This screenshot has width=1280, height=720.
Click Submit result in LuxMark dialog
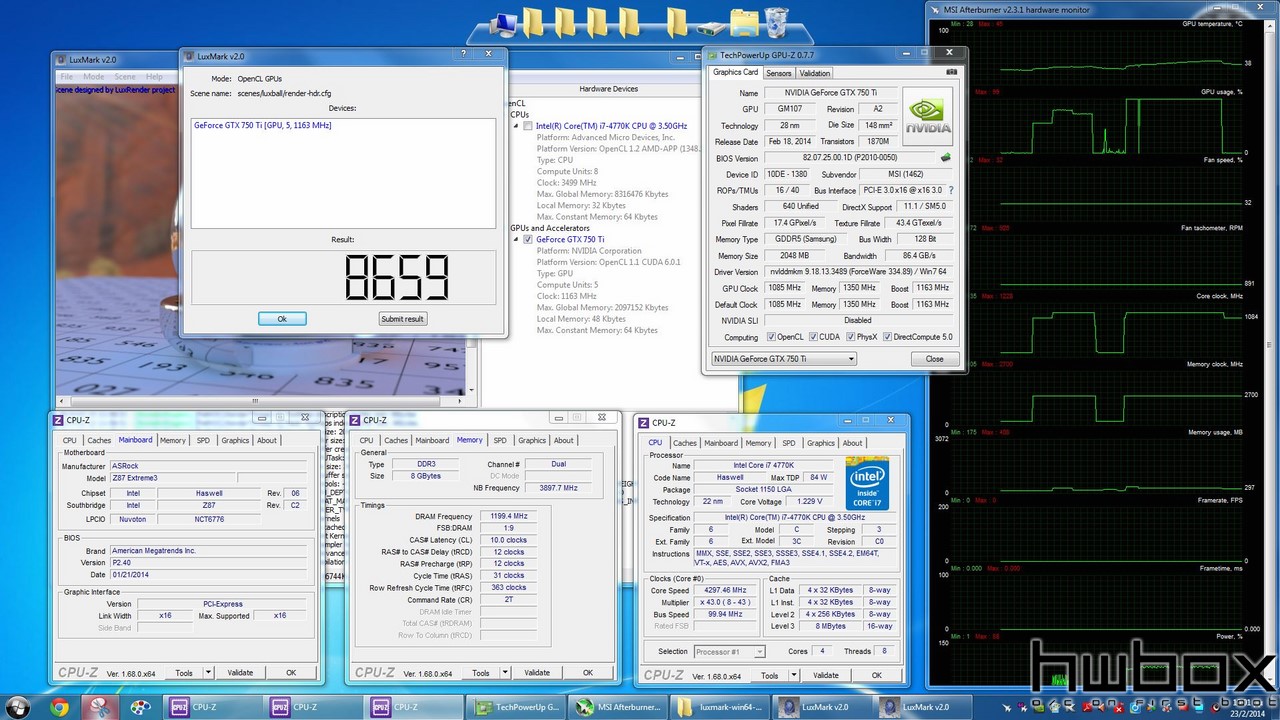click(402, 318)
